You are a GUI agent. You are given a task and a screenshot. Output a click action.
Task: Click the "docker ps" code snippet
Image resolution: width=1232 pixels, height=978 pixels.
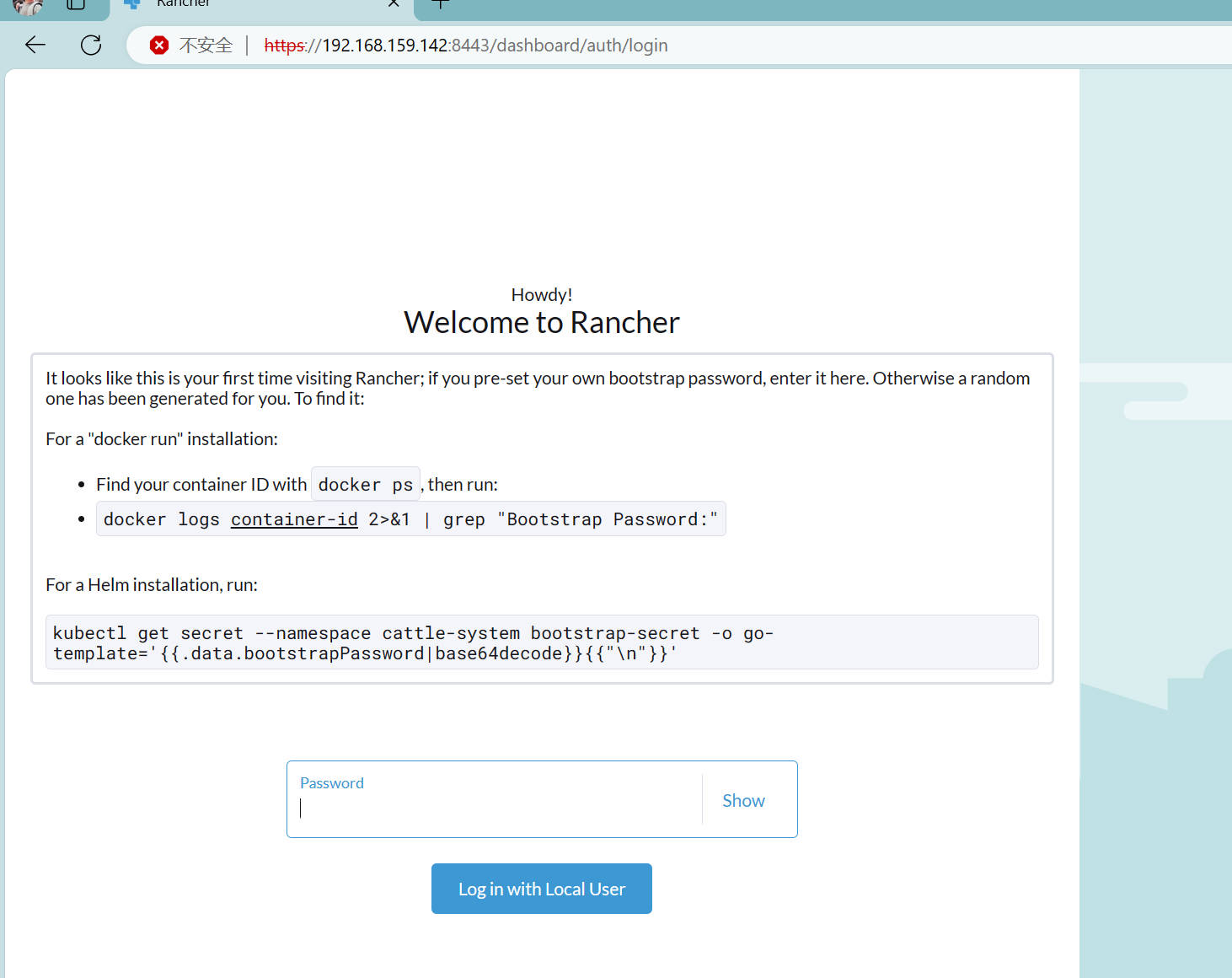pos(366,485)
